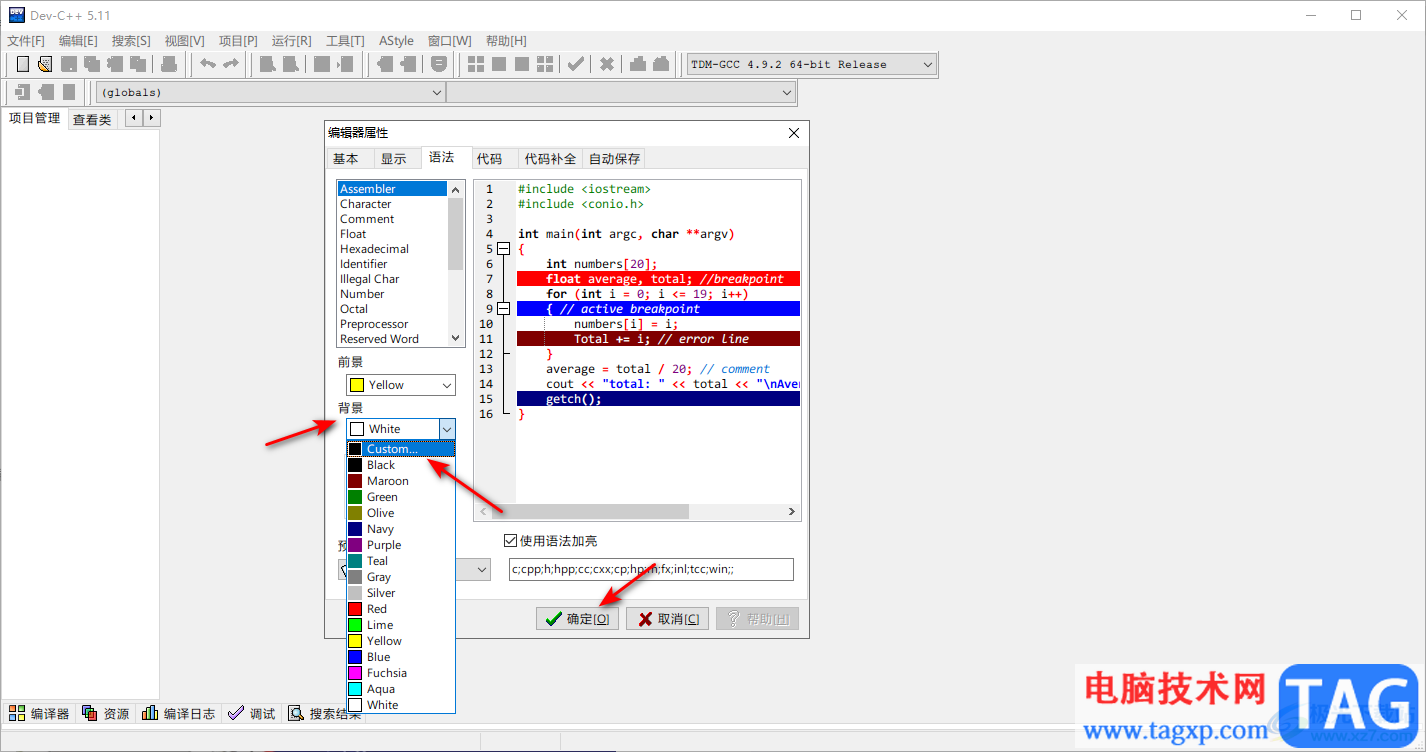Screen dimensions: 1426x752
Task: Open the 编译器 bottom panel tab
Action: coord(39,713)
